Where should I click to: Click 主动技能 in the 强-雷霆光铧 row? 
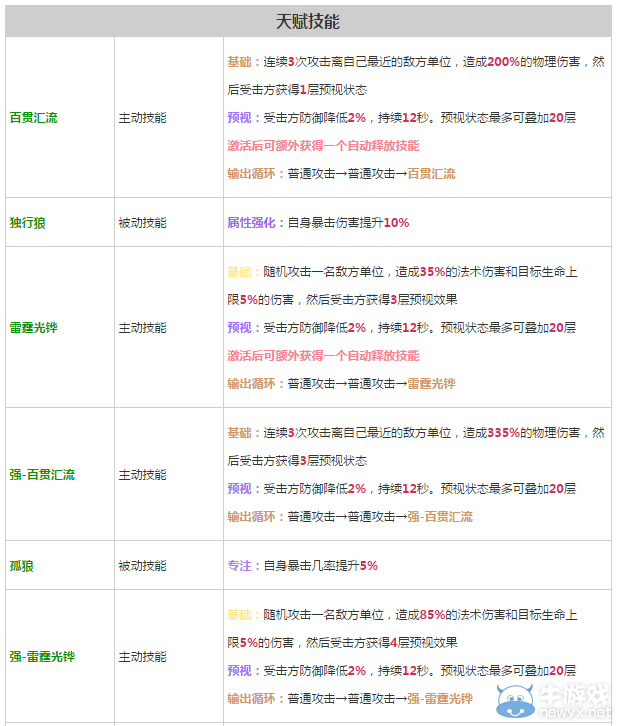point(142,657)
